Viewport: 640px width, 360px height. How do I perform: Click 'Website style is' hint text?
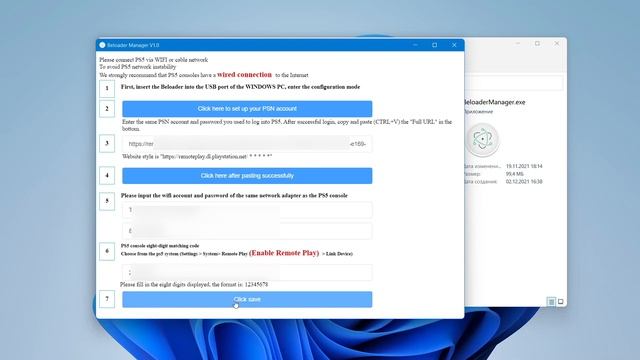click(x=197, y=156)
